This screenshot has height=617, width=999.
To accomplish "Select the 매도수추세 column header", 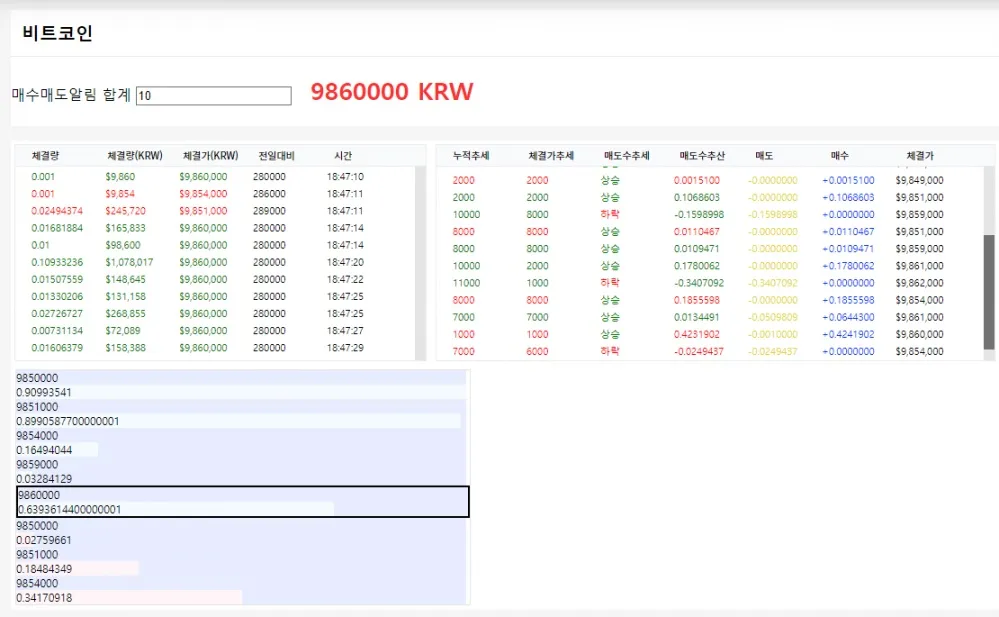I will point(627,156).
